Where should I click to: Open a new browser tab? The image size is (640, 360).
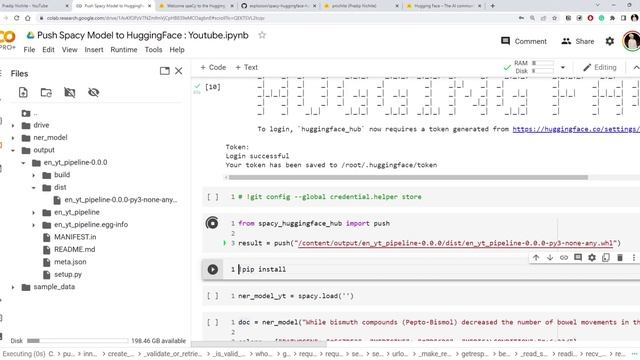tap(493, 6)
